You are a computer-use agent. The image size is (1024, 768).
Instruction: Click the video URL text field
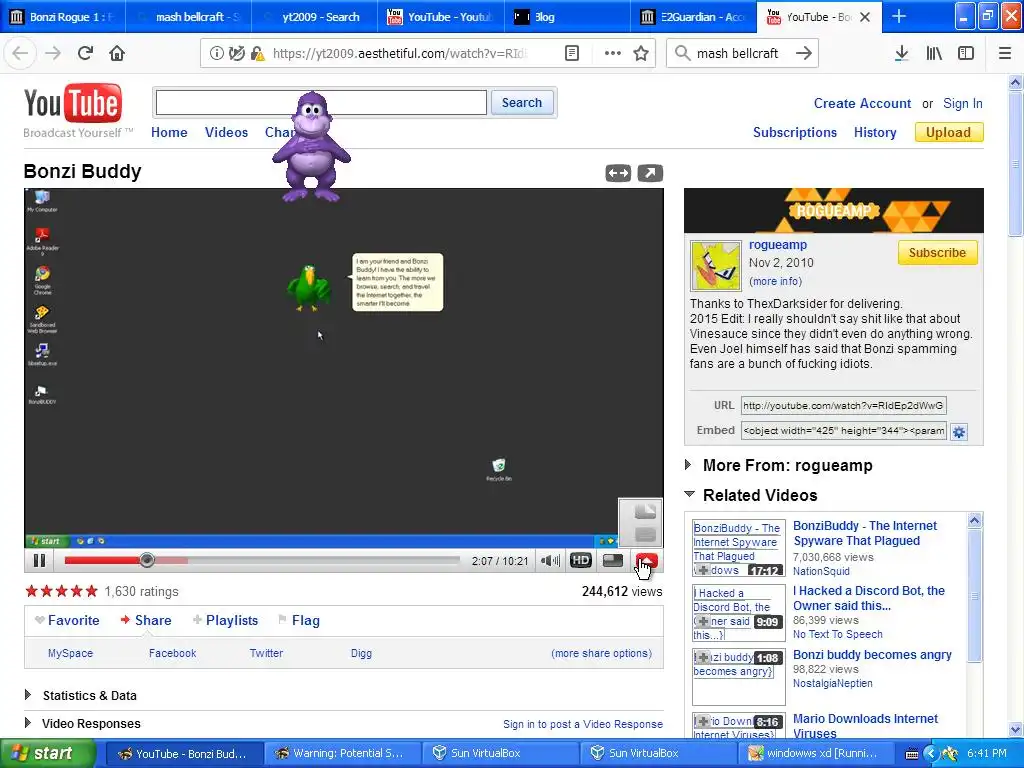pyautogui.click(x=843, y=406)
